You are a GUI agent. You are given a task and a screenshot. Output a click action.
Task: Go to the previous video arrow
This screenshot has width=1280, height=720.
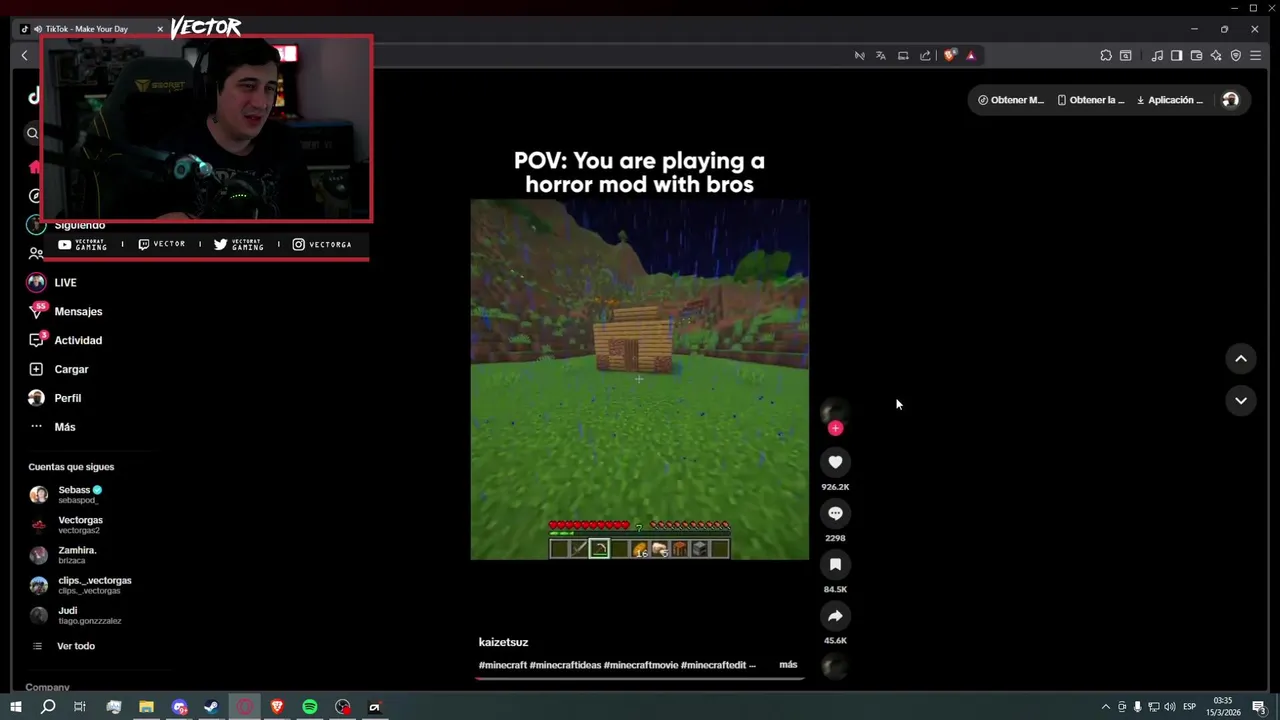pyautogui.click(x=1240, y=359)
